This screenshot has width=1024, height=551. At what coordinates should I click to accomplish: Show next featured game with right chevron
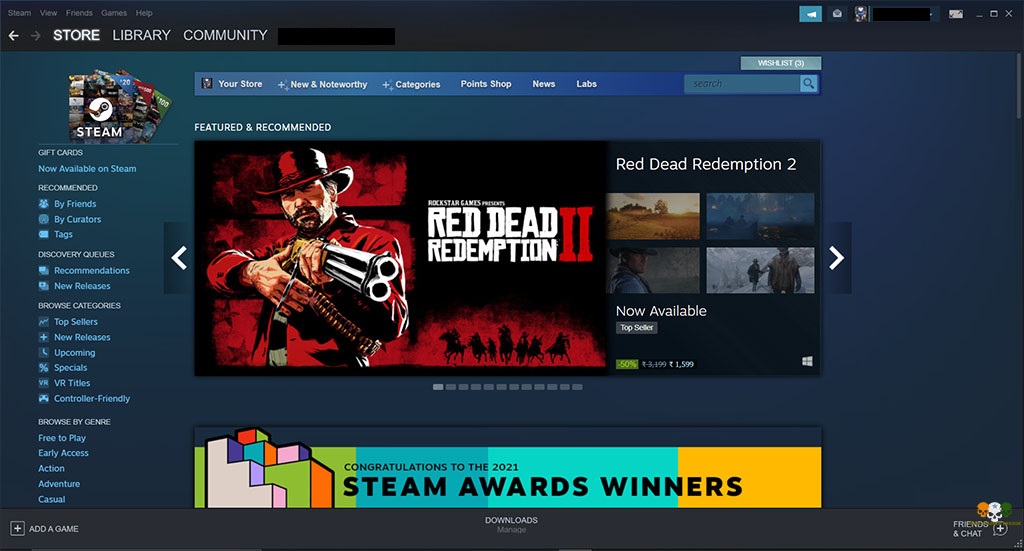coord(837,258)
